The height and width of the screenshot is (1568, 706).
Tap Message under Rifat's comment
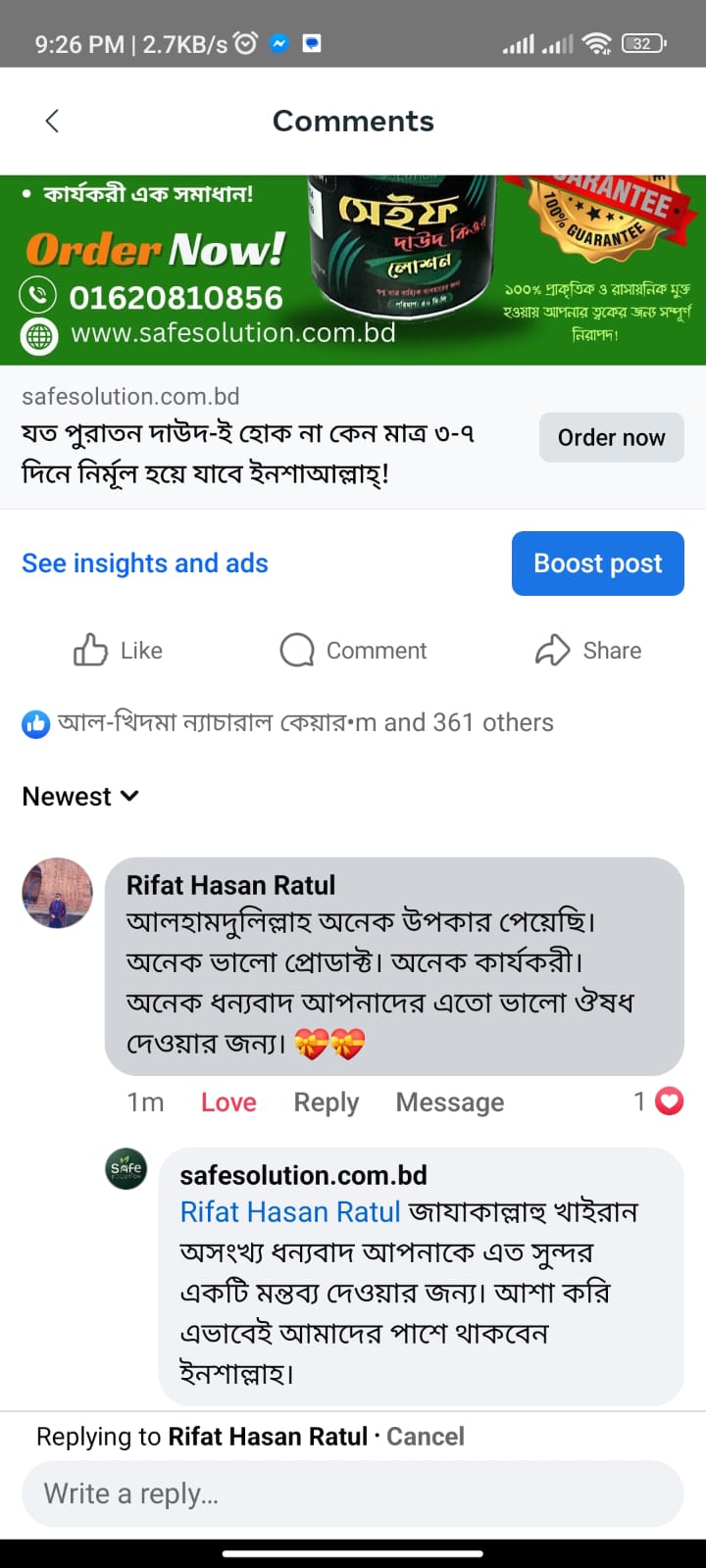450,1102
